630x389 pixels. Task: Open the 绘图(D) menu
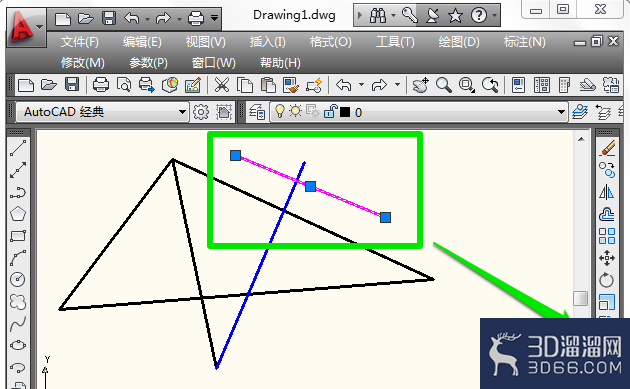459,42
